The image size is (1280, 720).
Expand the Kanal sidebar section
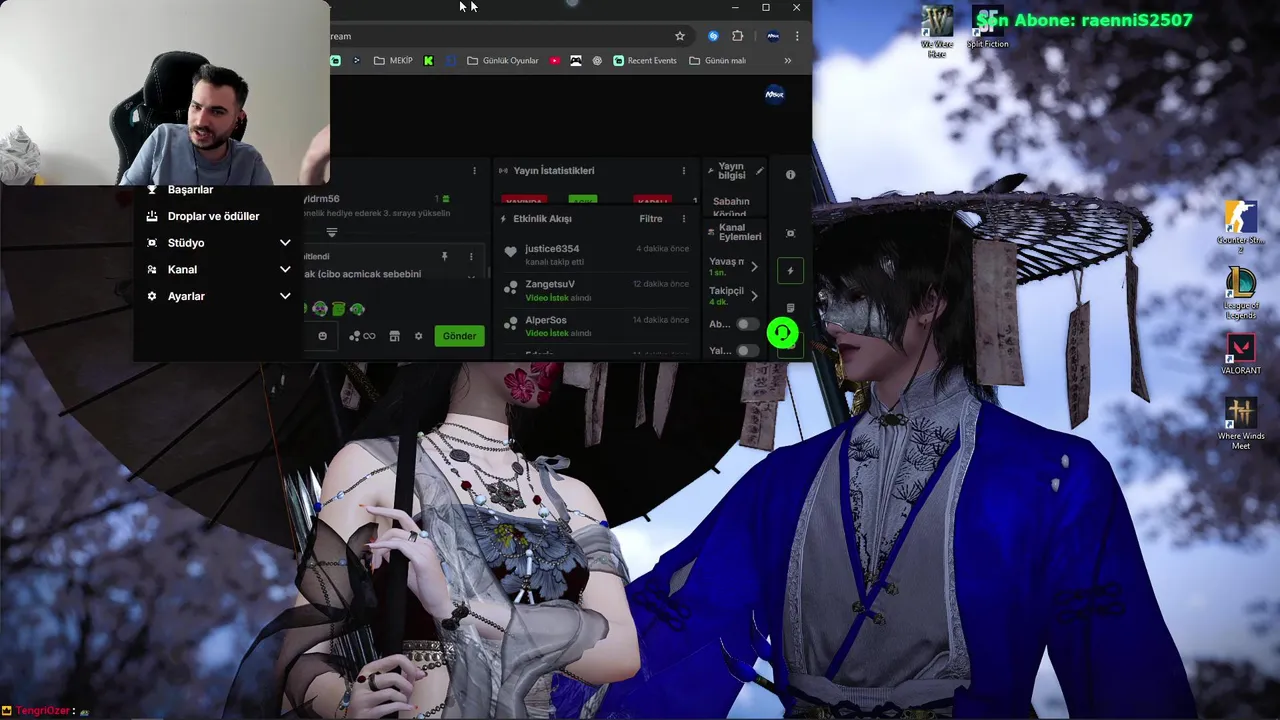285,270
